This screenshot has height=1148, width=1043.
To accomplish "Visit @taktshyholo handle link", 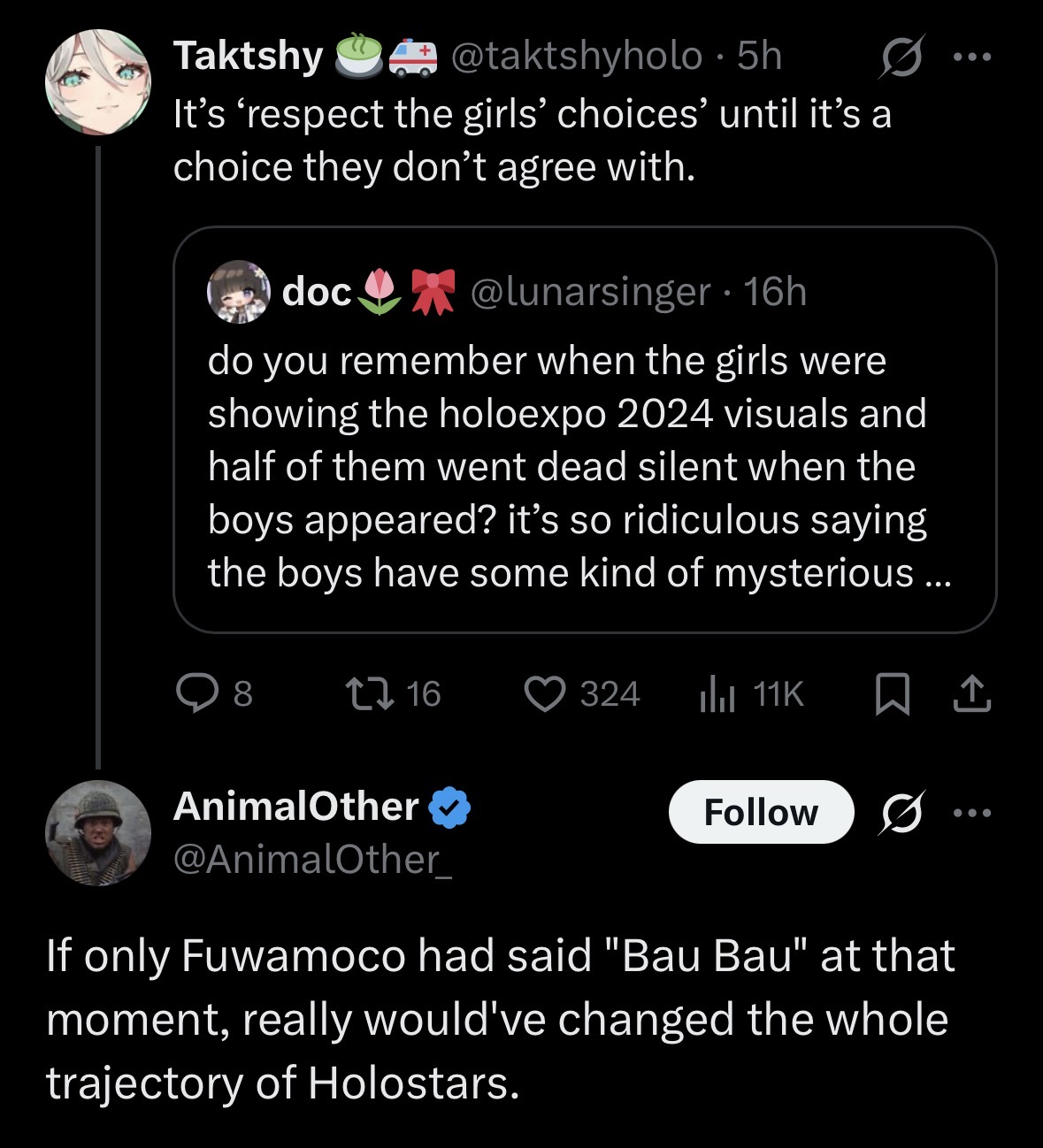I will point(577,57).
